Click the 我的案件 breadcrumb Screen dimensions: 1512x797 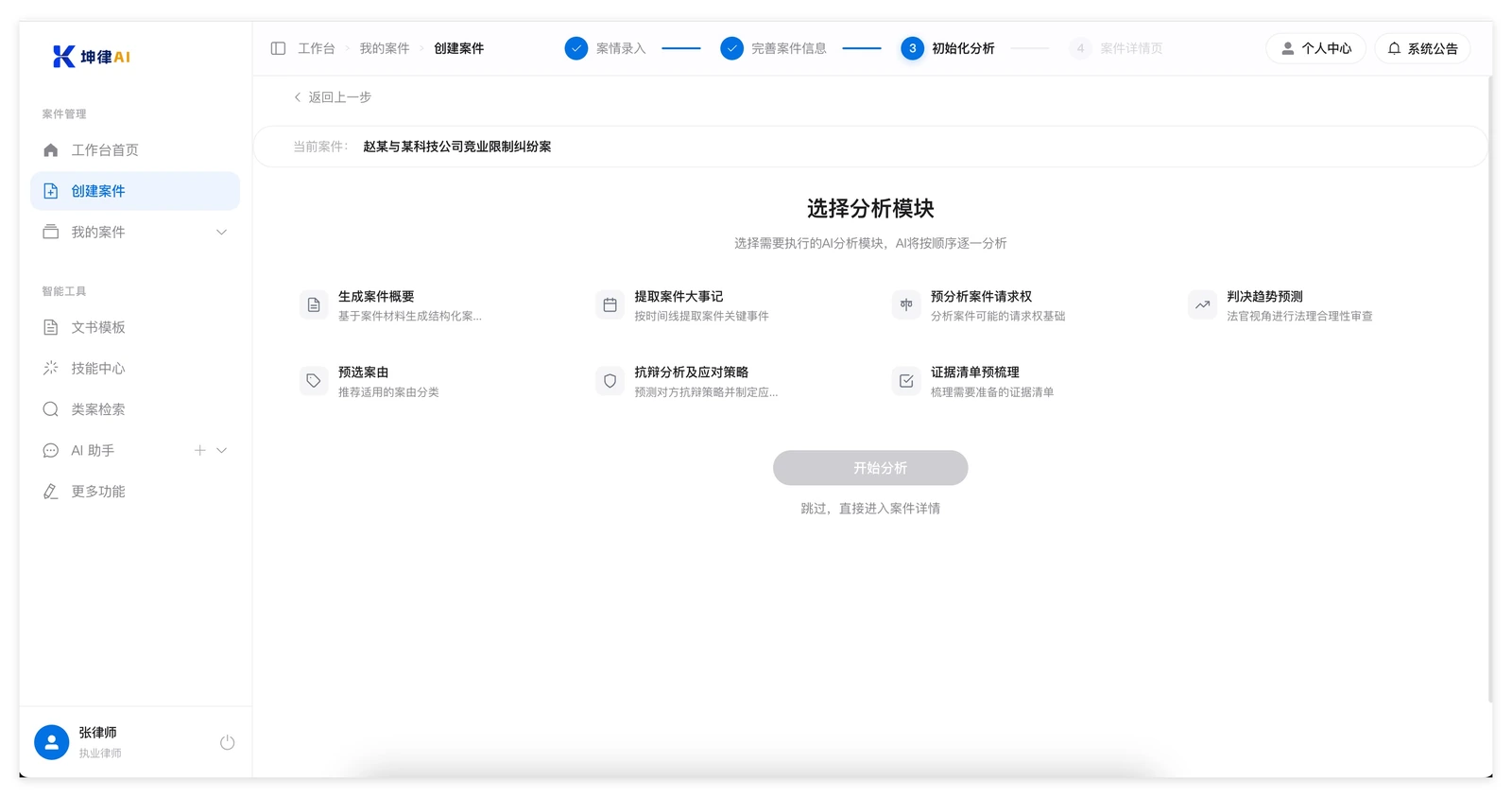[x=385, y=48]
